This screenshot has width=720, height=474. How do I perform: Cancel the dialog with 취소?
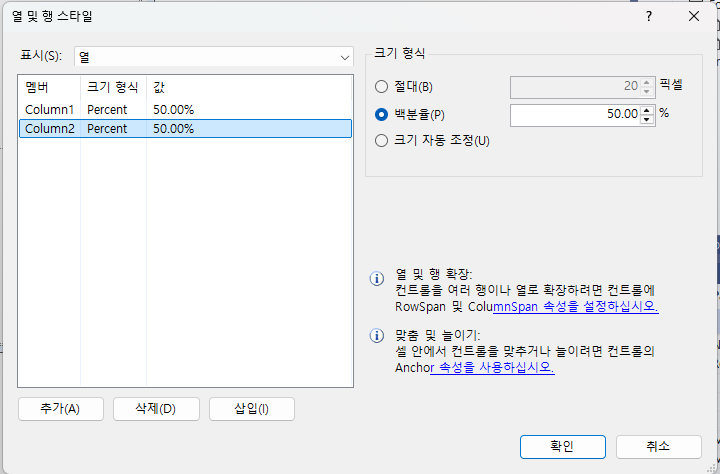(658, 446)
